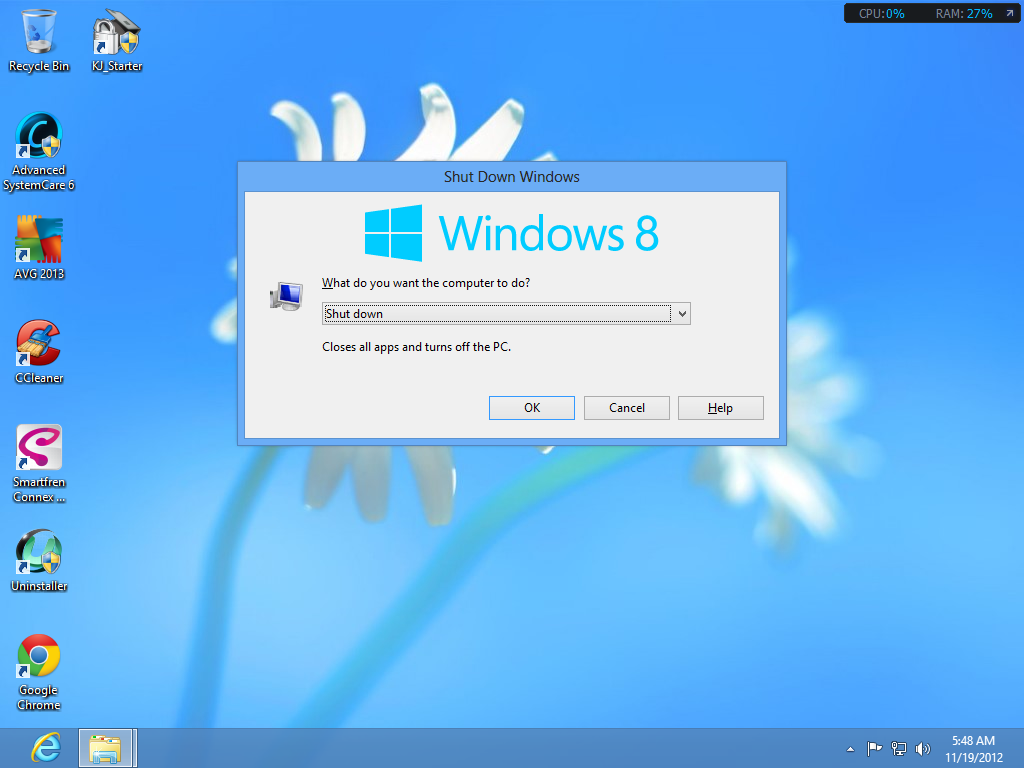This screenshot has width=1024, height=768.
Task: Open the network tray icon
Action: click(x=899, y=748)
